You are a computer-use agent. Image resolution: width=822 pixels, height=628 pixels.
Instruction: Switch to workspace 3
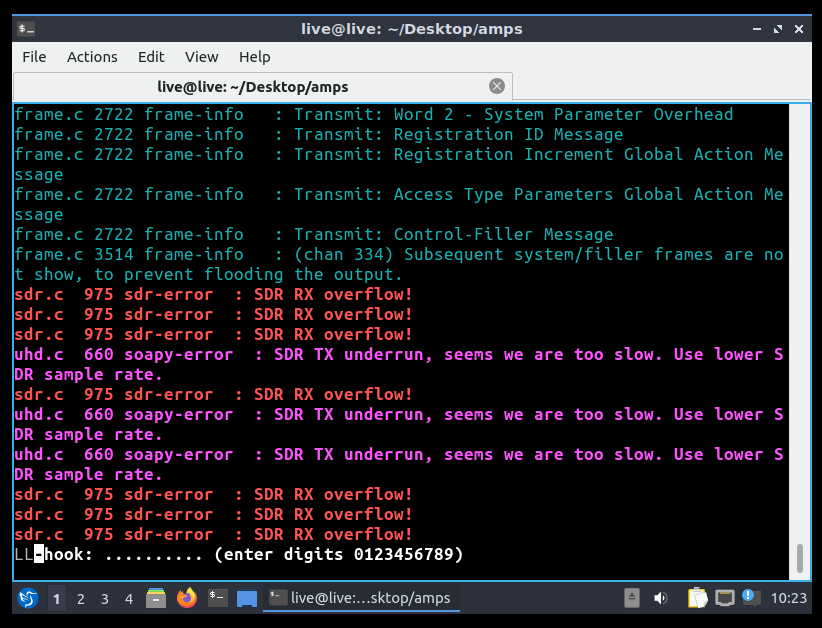(x=105, y=599)
